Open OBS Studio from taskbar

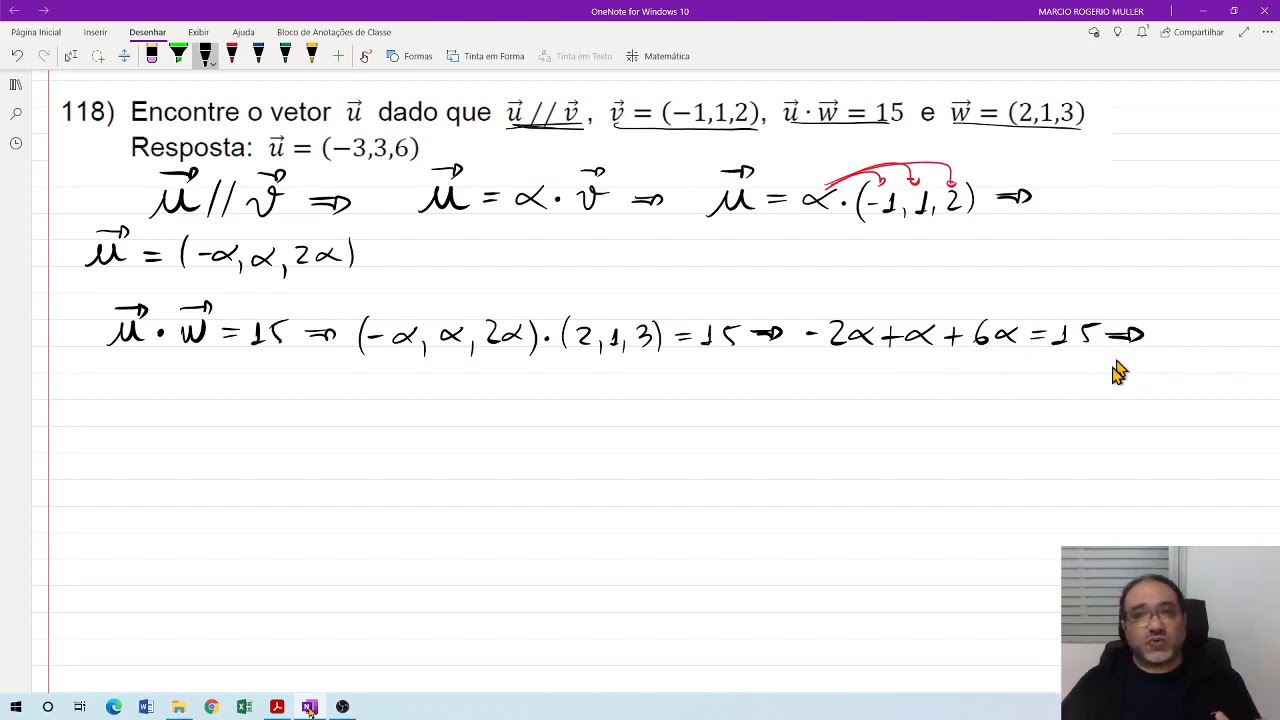pos(342,707)
